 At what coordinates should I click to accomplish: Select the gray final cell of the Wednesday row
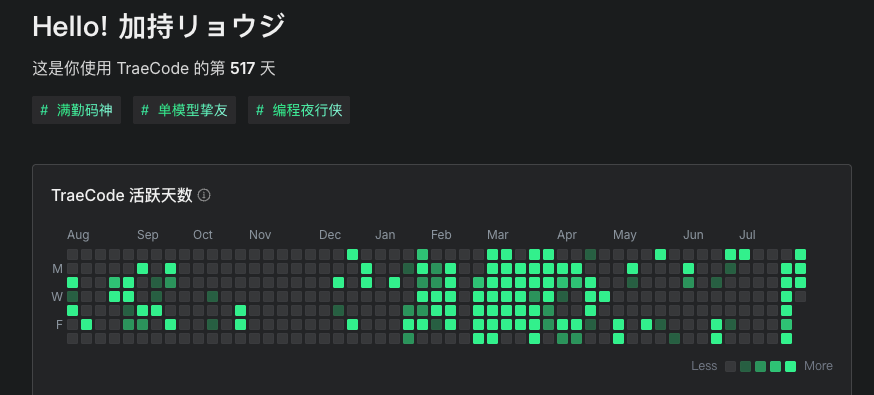point(800,296)
